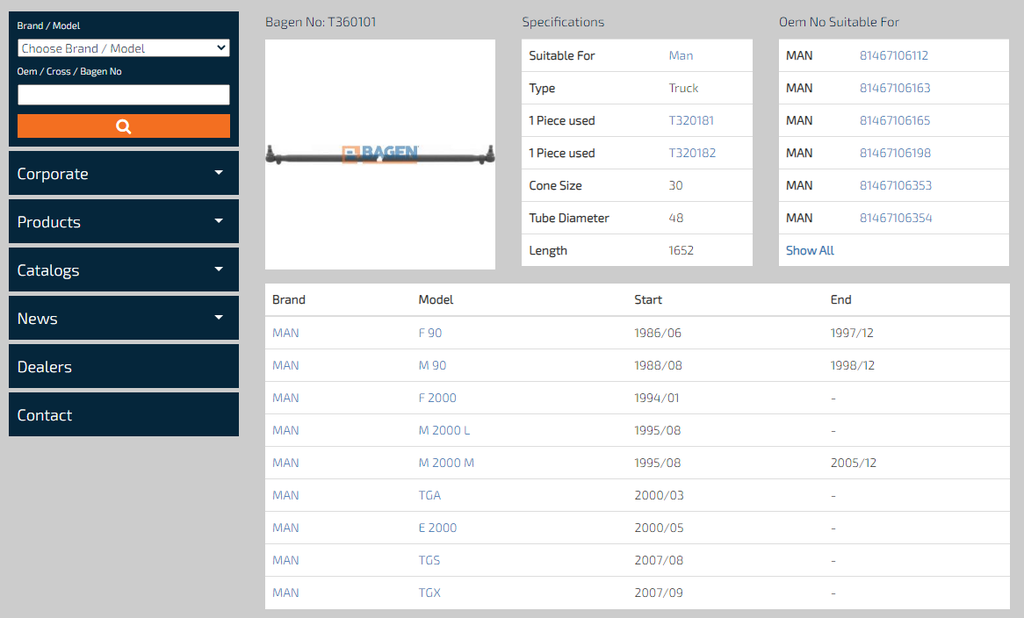Screen dimensions: 1024x618
Task: Select the start date 1988/08
Action: click(658, 365)
